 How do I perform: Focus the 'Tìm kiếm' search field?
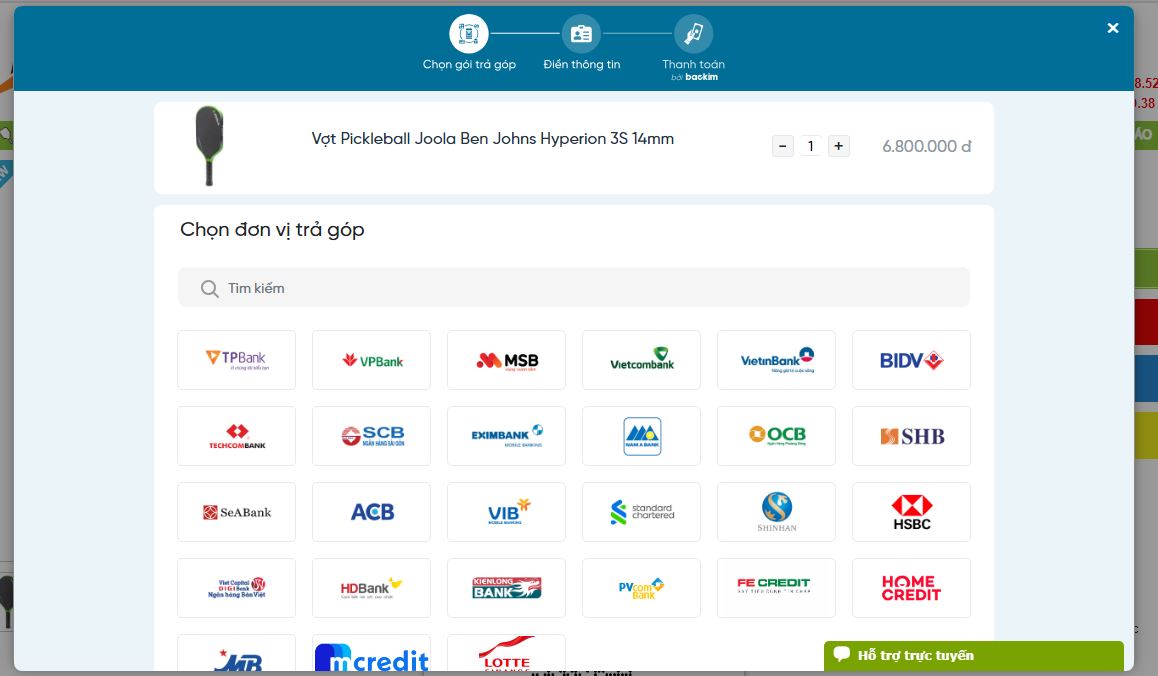[x=574, y=287]
